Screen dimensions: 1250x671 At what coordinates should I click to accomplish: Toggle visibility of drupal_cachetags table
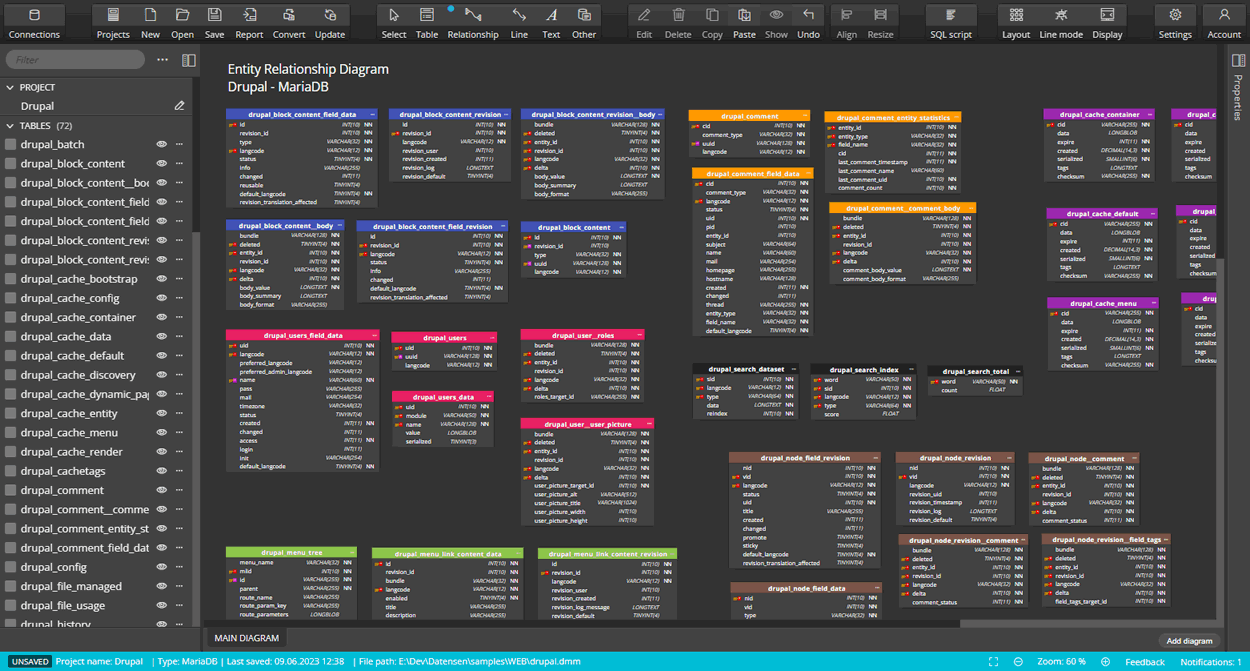162,471
